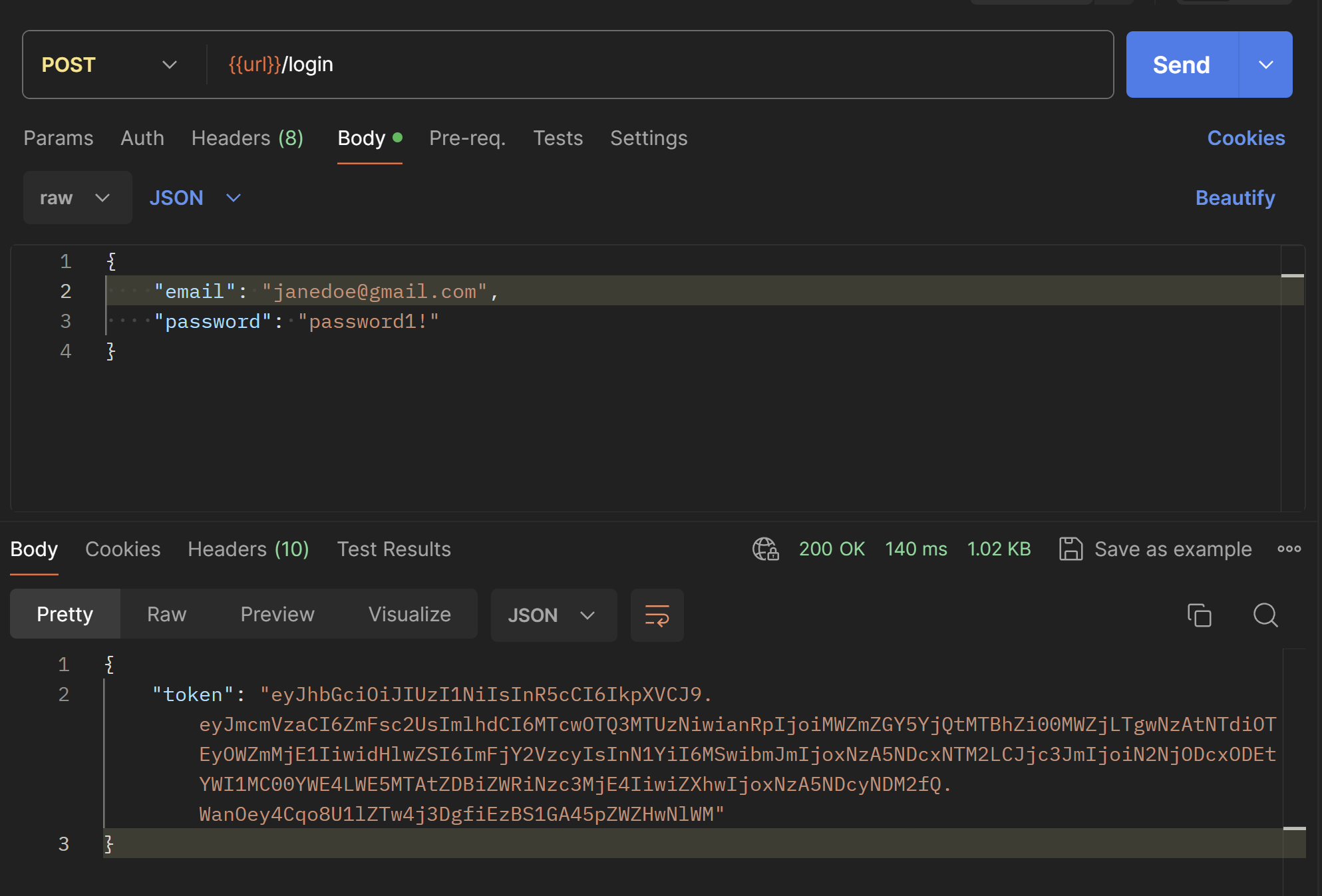Screen dimensions: 1322x896
Task: Select the Visualize response view
Action: tap(409, 614)
